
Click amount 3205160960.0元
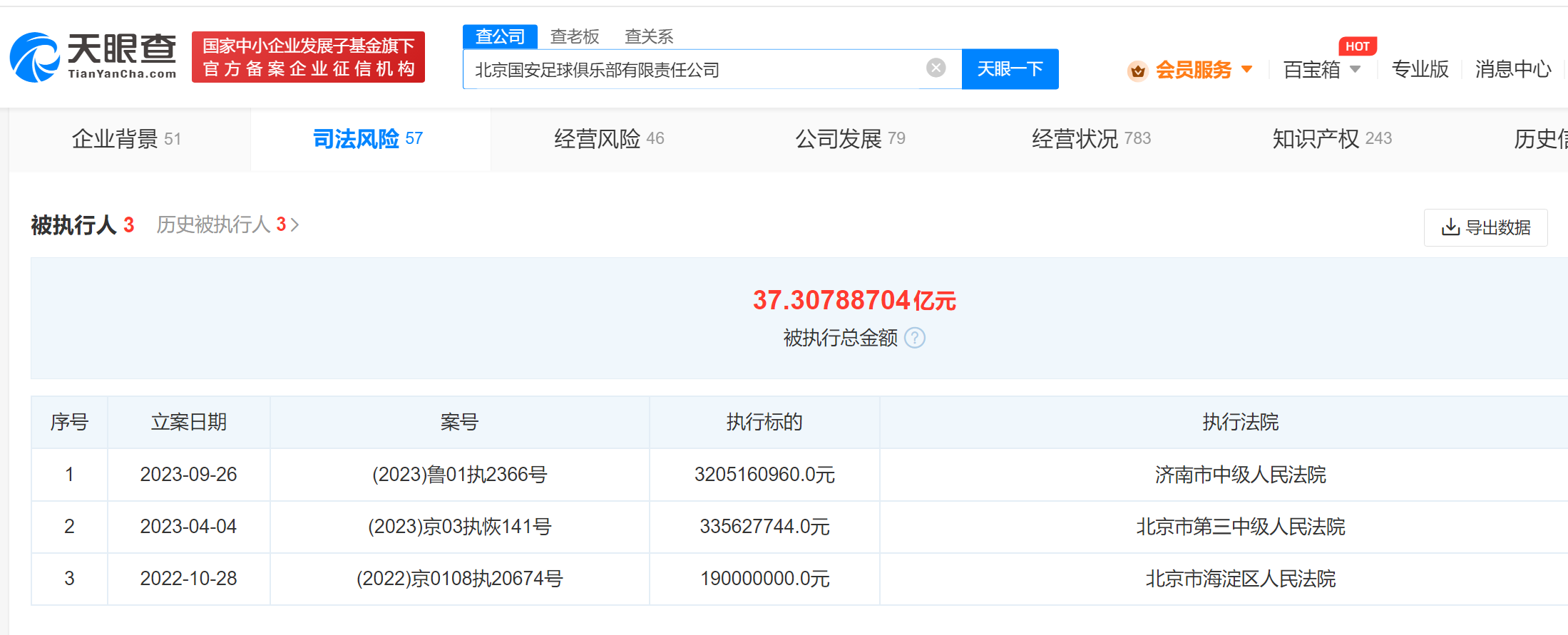pos(764,475)
